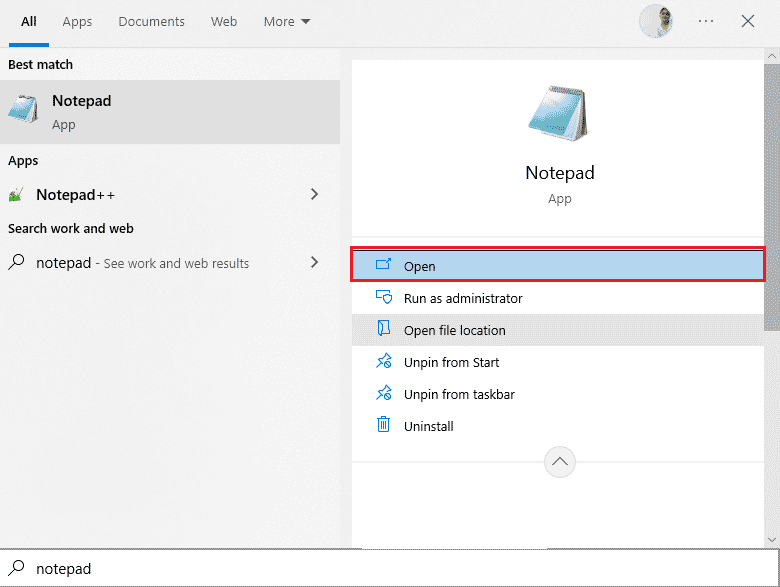Click the Best match heading
The width and height of the screenshot is (780, 587).
click(40, 65)
